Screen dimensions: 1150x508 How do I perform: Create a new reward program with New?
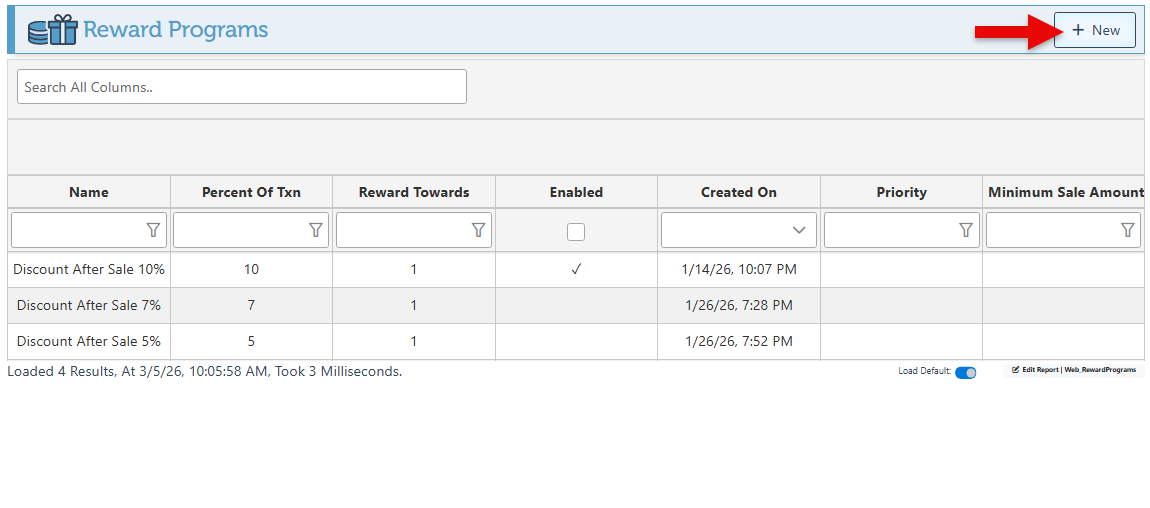tap(1095, 30)
